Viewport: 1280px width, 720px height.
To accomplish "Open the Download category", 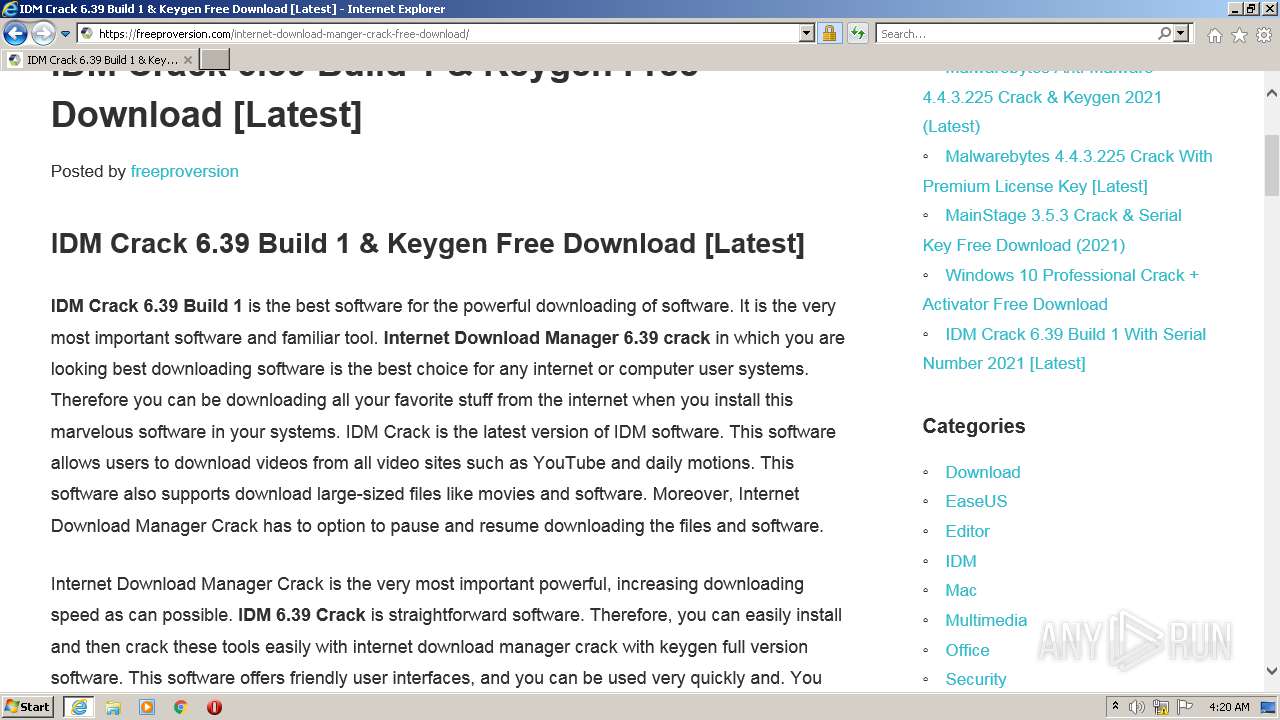I will [x=982, y=472].
